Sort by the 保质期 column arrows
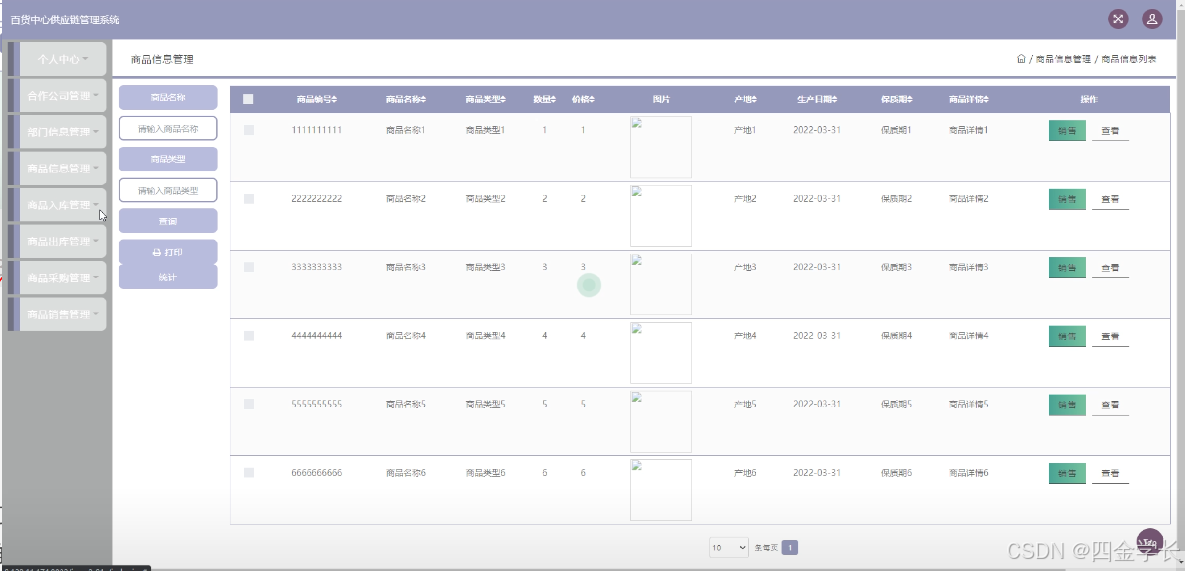1185x571 pixels. 910,100
